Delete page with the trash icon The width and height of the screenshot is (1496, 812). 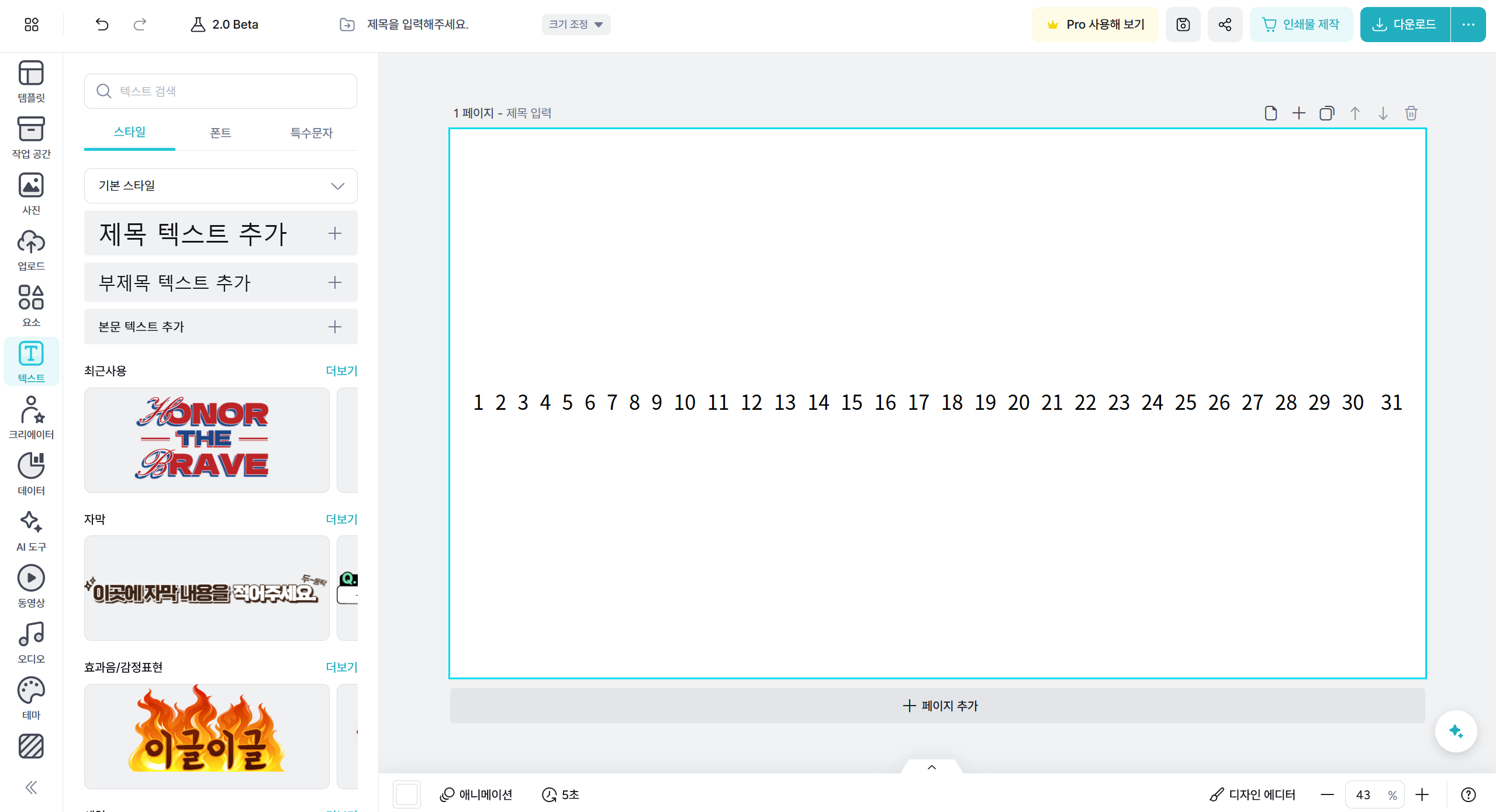pos(1411,113)
